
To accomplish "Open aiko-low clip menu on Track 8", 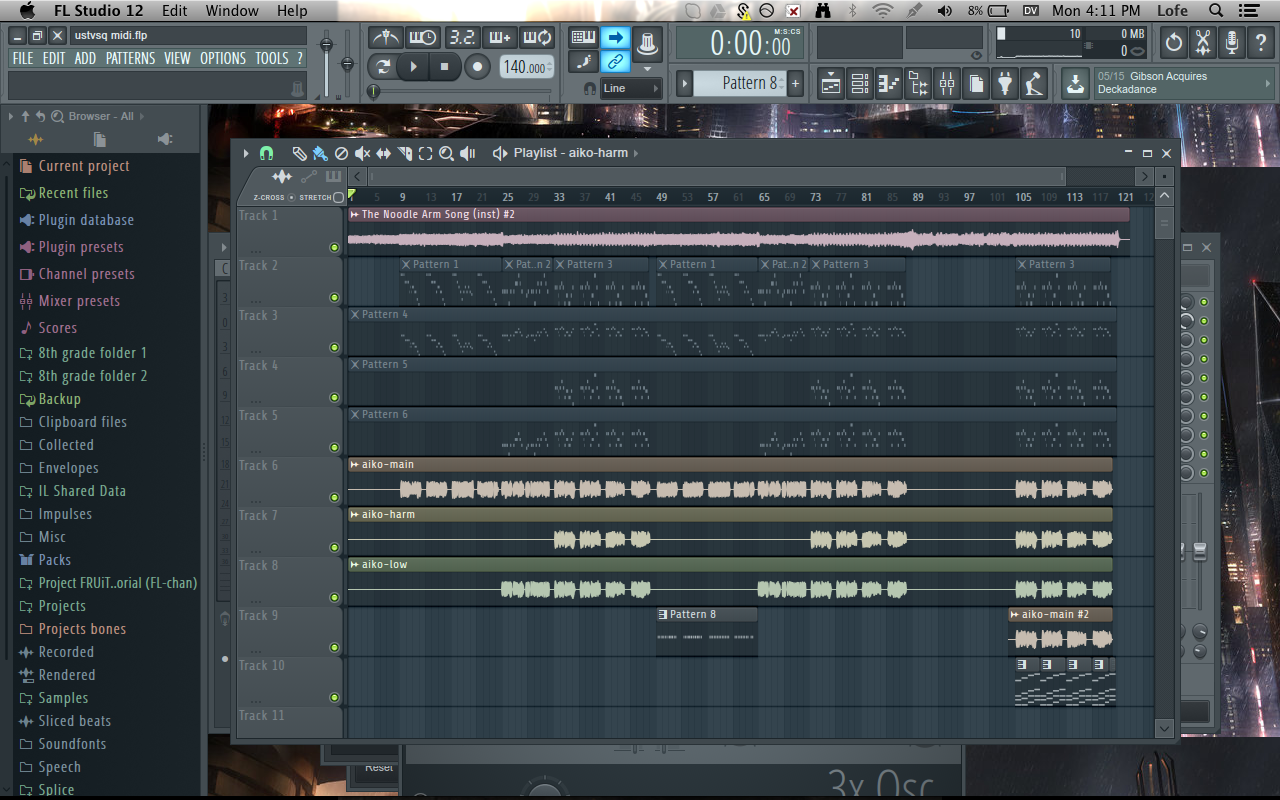I will [x=354, y=564].
